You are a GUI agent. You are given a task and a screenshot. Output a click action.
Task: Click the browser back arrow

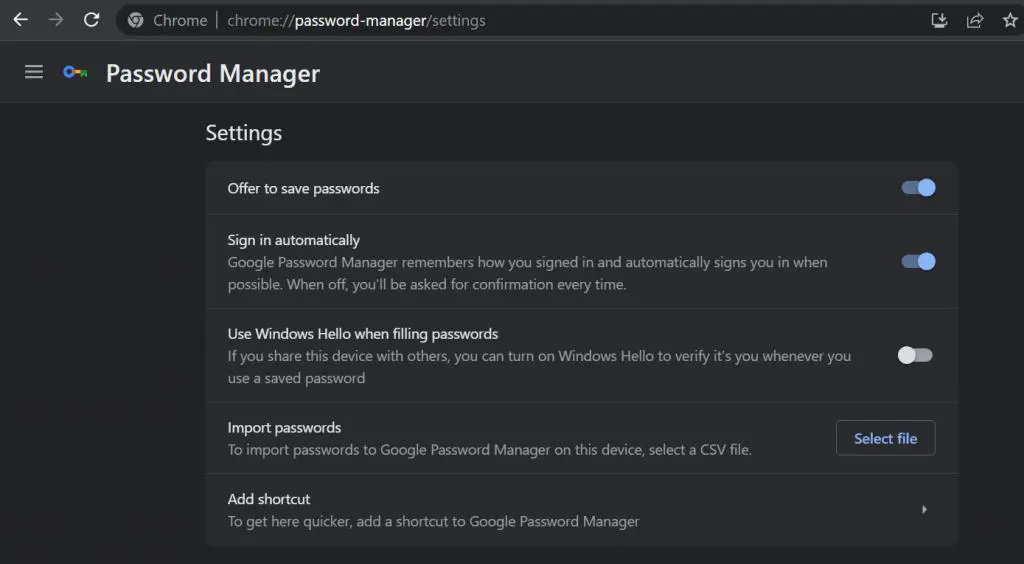tap(20, 20)
